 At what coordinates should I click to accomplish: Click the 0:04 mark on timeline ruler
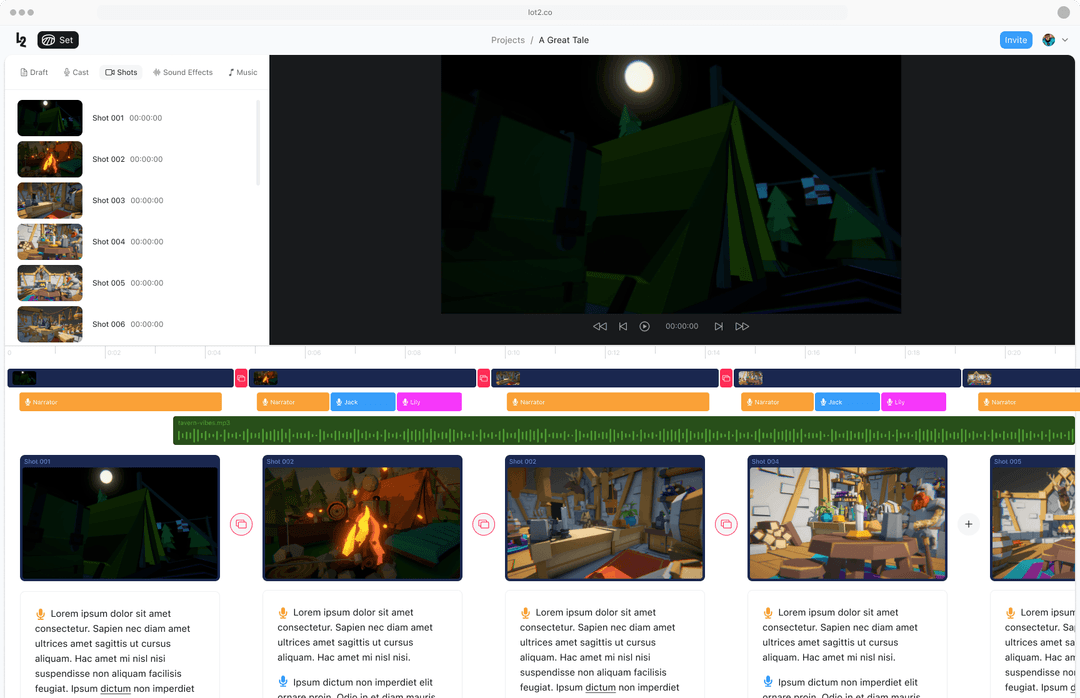tap(214, 353)
